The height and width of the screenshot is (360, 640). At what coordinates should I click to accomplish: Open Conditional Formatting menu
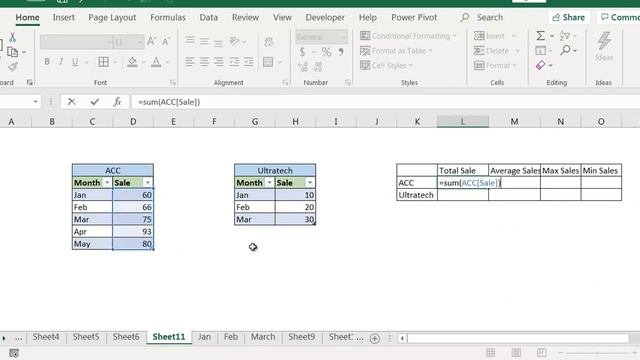click(x=408, y=36)
